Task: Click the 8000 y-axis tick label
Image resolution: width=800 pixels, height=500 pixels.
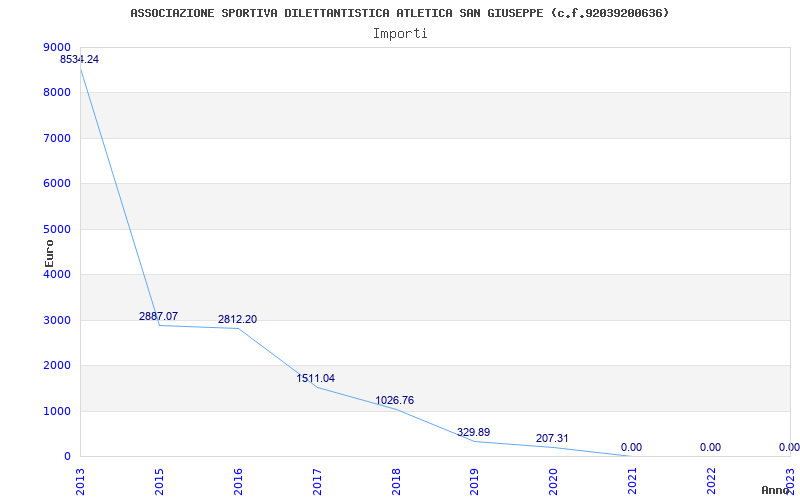Action: pos(57,93)
